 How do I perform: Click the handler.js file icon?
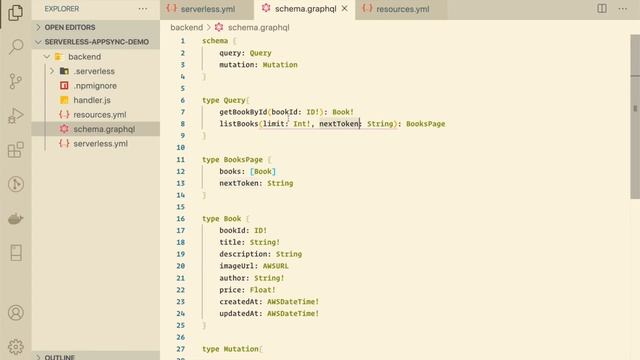[64, 100]
